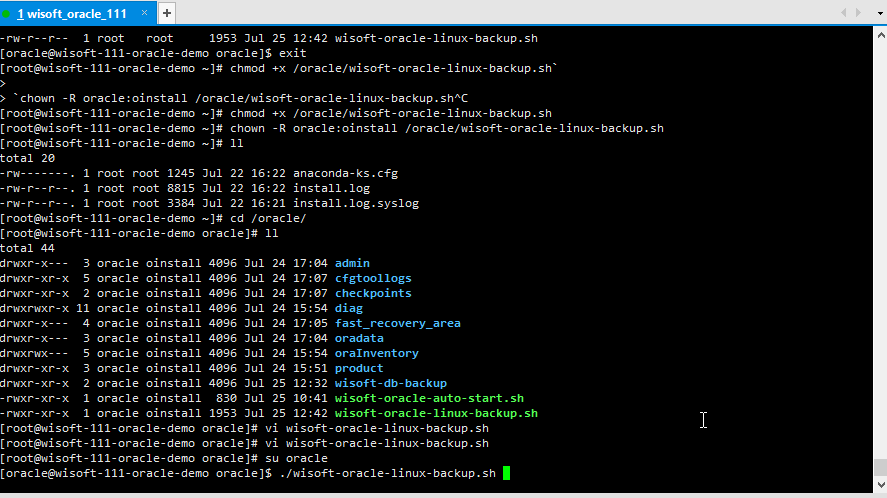The height and width of the screenshot is (498, 887).
Task: Click the green wisoft-oracle-auto-start.sh filename
Action: tap(429, 398)
